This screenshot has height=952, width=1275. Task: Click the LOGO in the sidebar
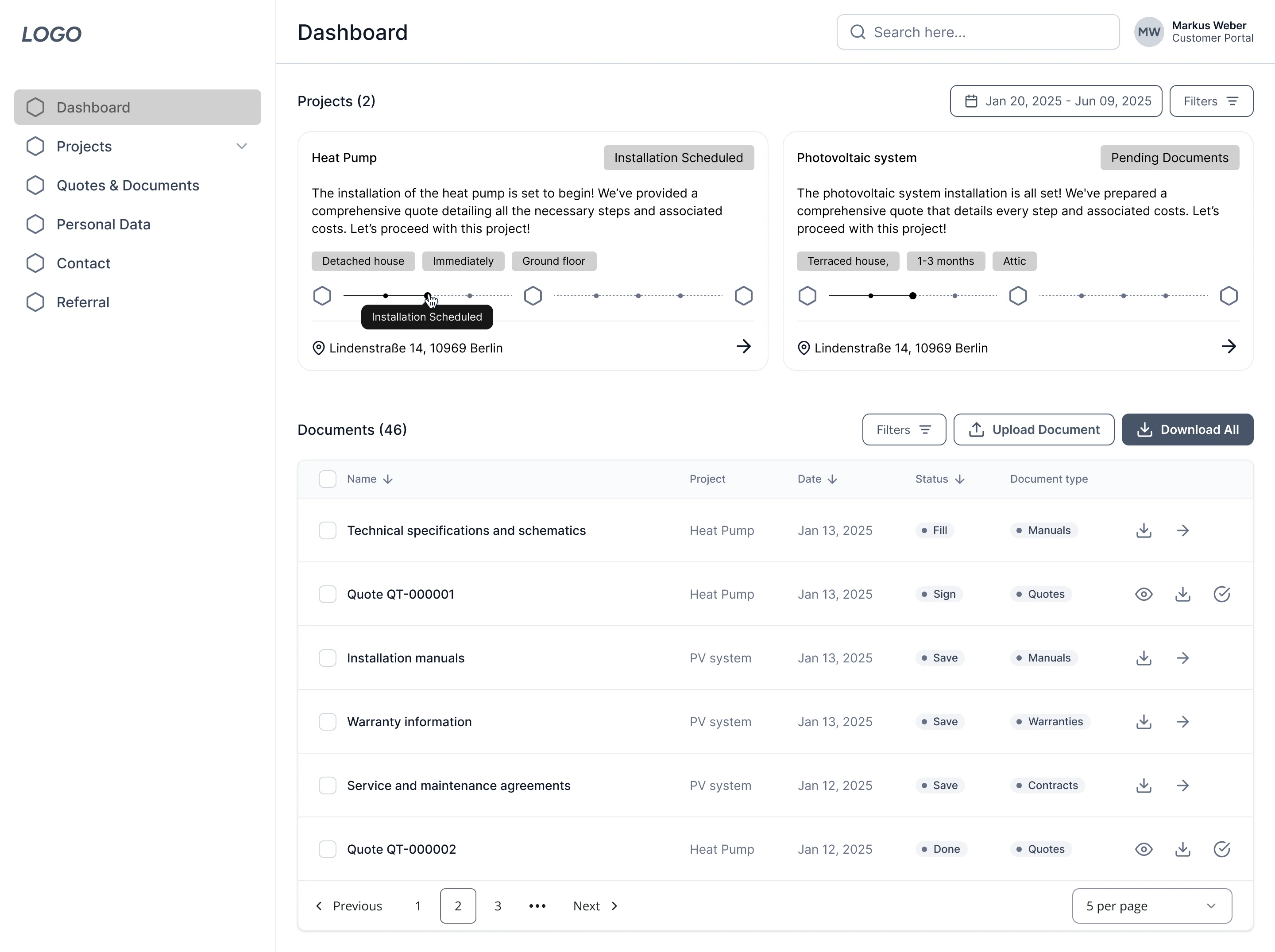pos(52,34)
